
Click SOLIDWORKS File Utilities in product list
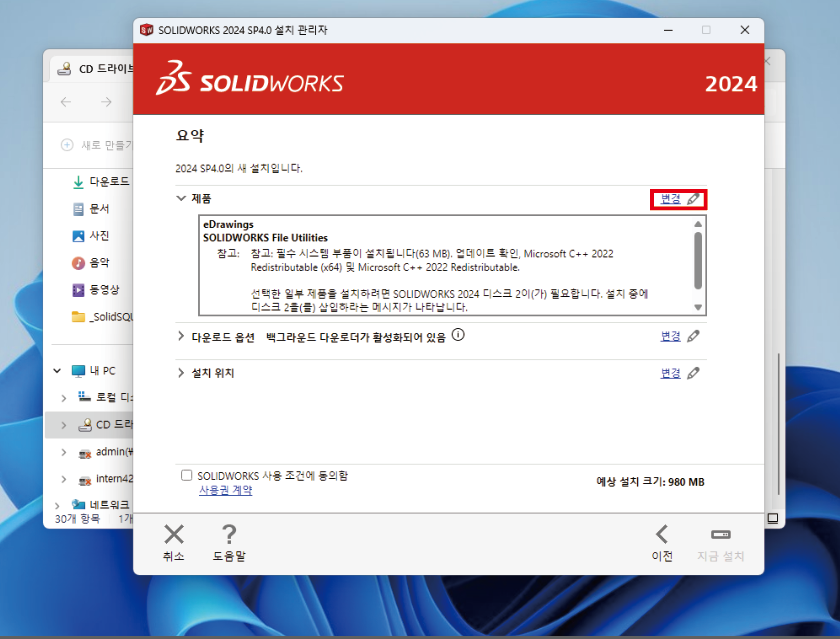point(265,238)
